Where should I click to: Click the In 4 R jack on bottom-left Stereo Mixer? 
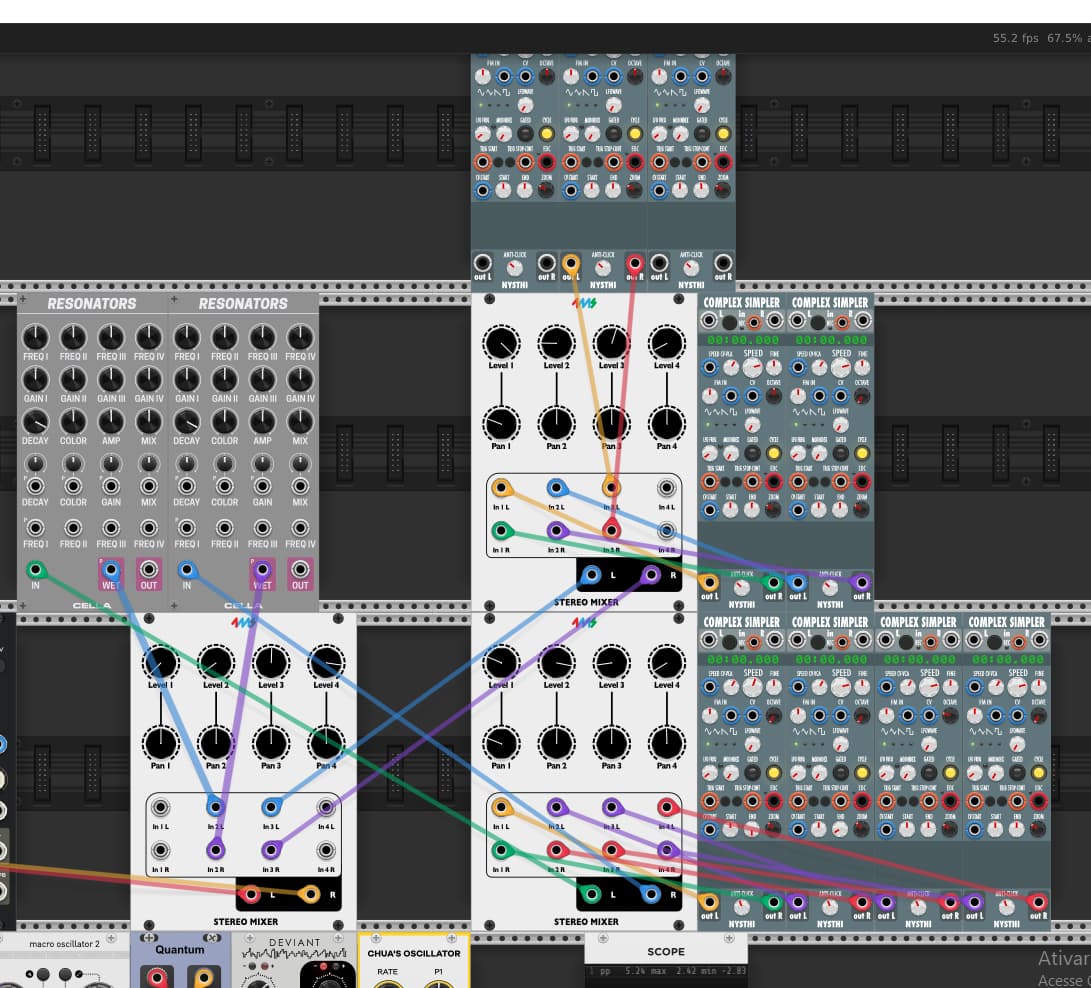point(325,850)
